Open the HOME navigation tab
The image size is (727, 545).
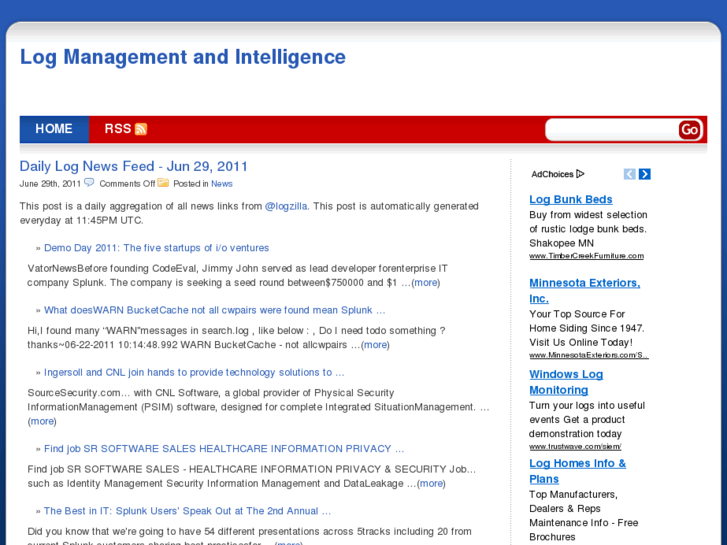[x=54, y=129]
